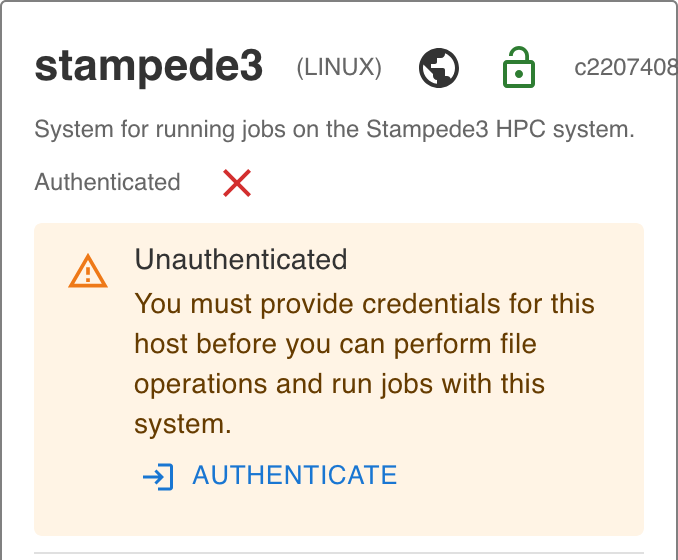Click the red X authentication status icon
Viewport: 678px width, 560px height.
click(237, 182)
